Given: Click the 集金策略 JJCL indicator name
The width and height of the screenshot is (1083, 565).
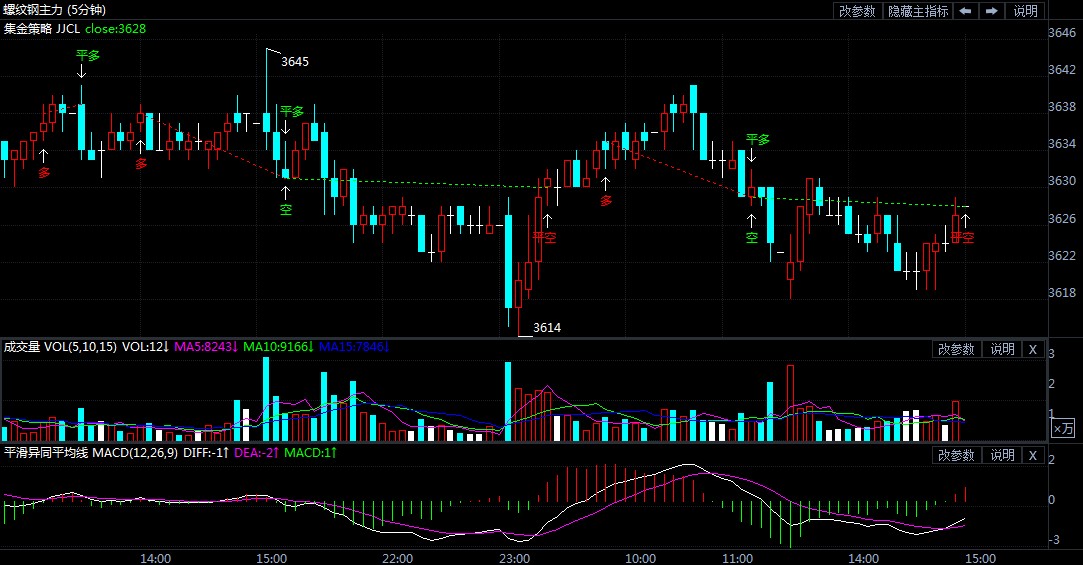Looking at the screenshot, I should 41,28.
